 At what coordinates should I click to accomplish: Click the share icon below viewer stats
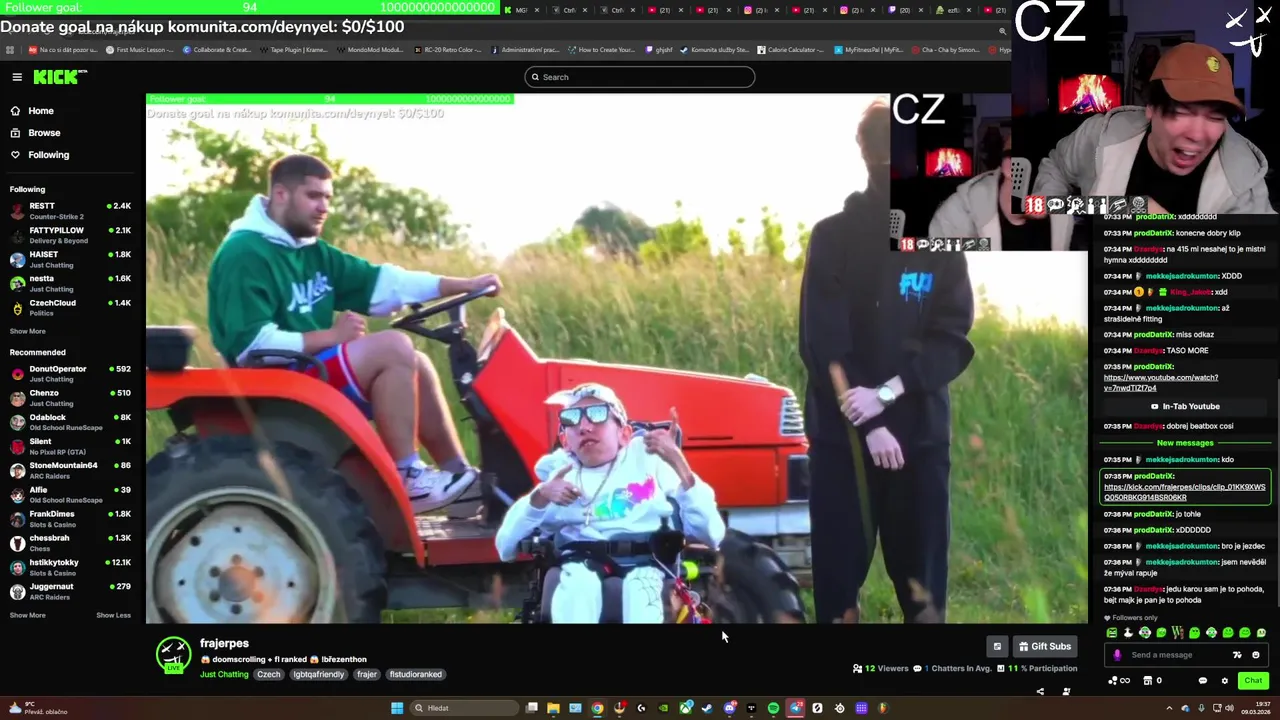coord(1040,691)
